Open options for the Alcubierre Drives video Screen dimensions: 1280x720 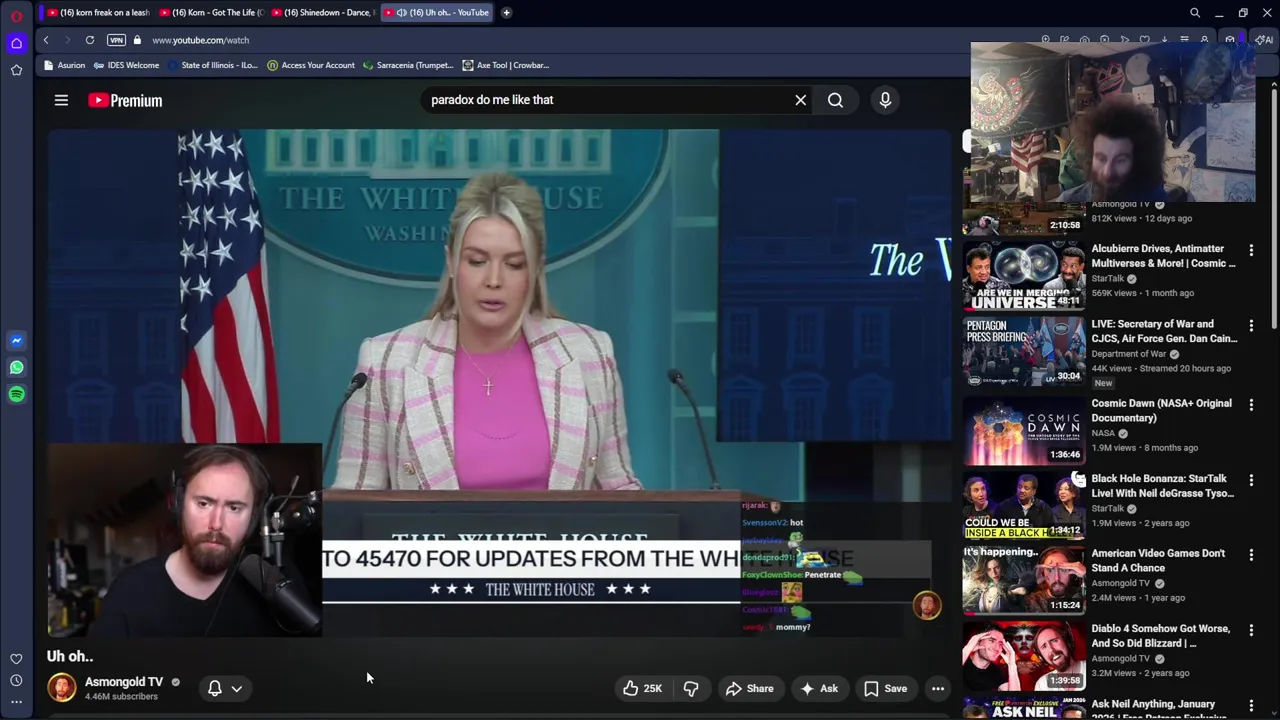[x=1251, y=250]
